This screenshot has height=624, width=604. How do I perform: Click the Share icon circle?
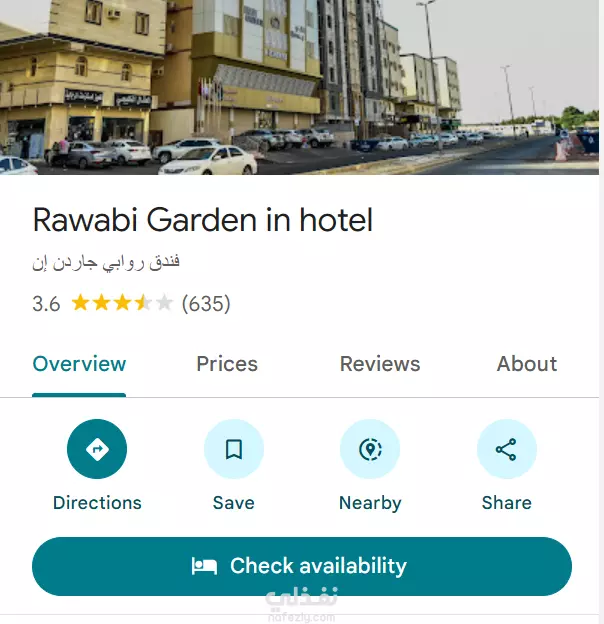click(507, 449)
